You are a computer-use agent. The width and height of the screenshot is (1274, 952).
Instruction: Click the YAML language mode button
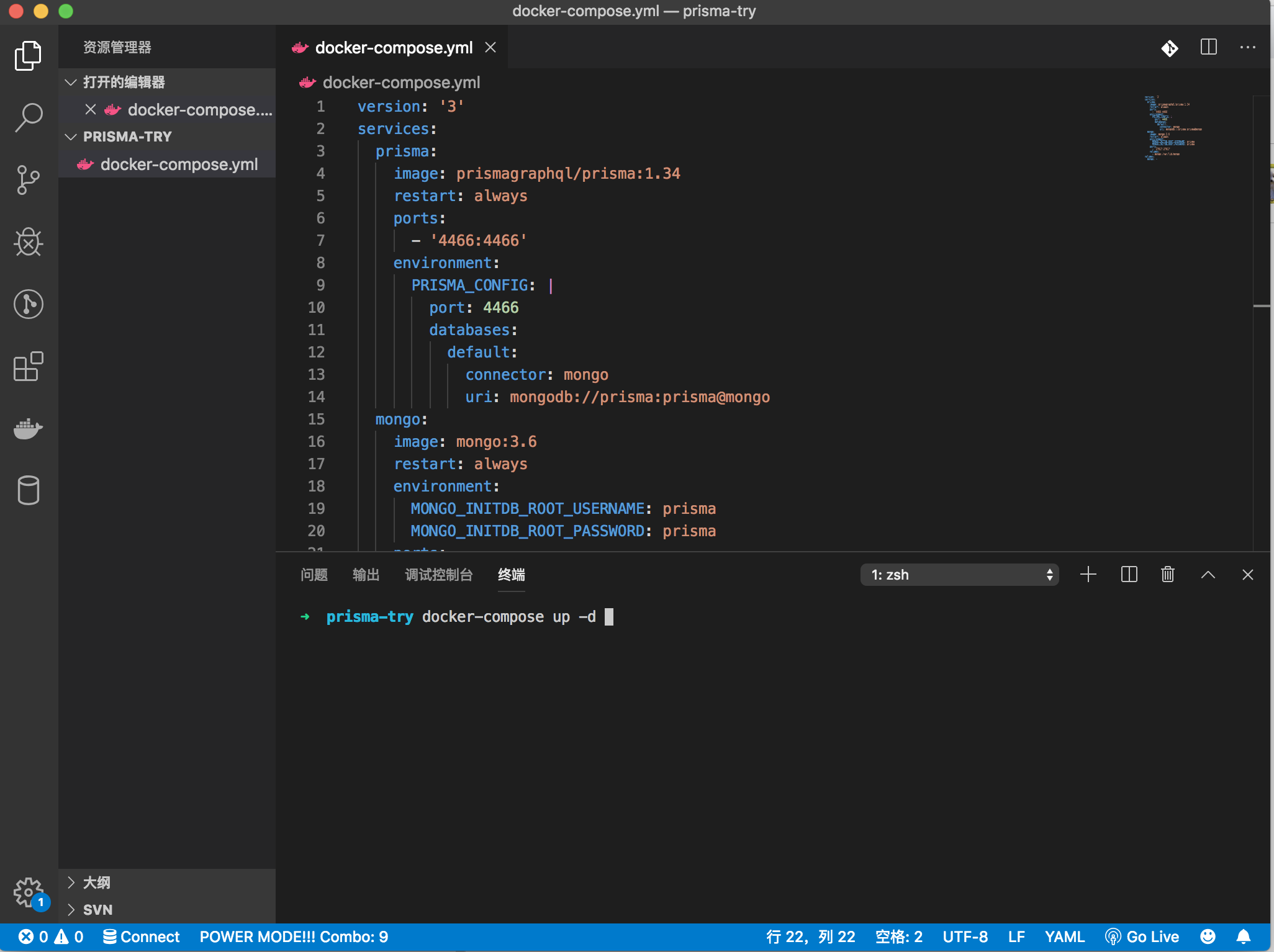1064,936
